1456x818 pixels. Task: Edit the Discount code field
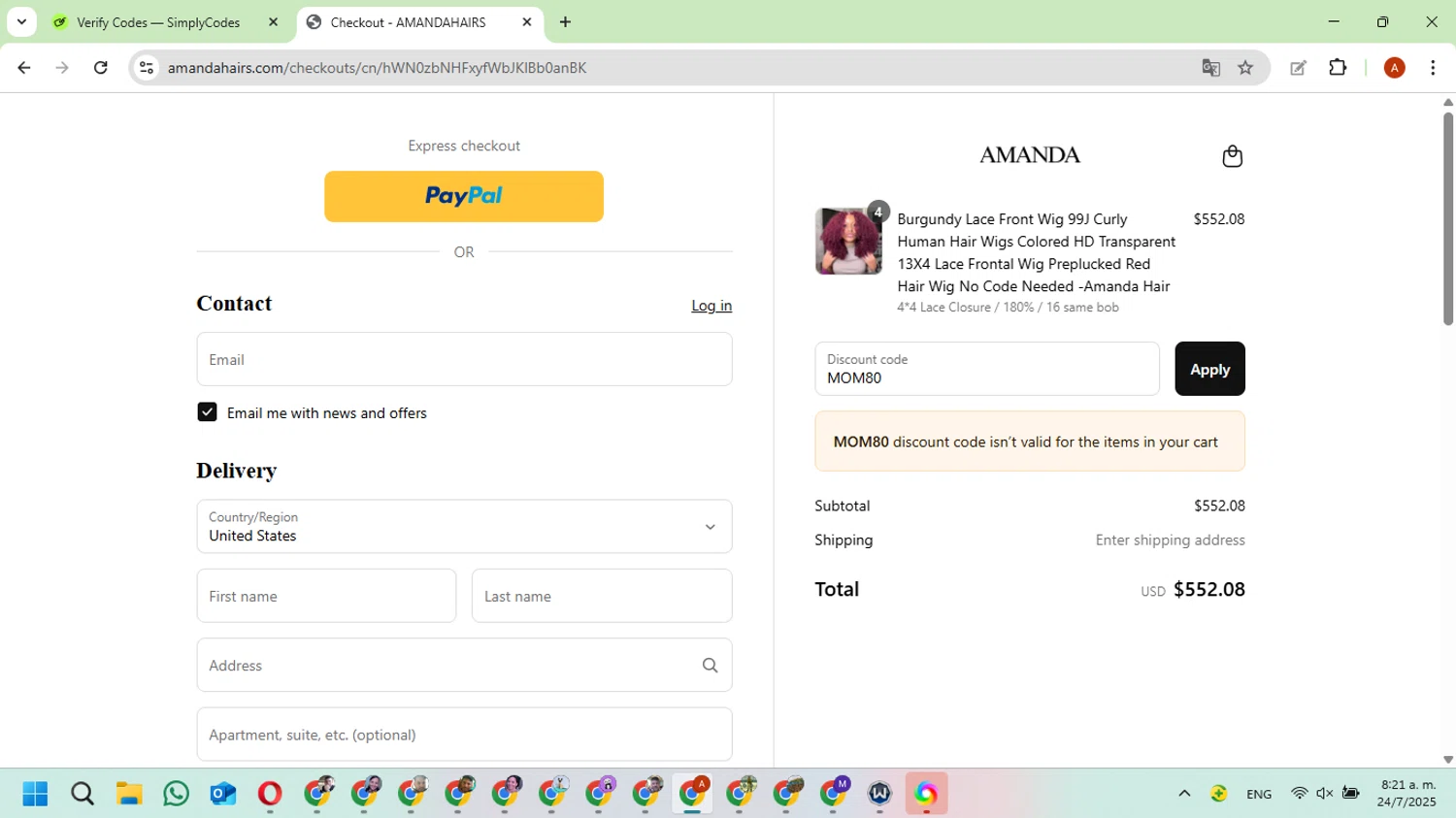tap(987, 369)
